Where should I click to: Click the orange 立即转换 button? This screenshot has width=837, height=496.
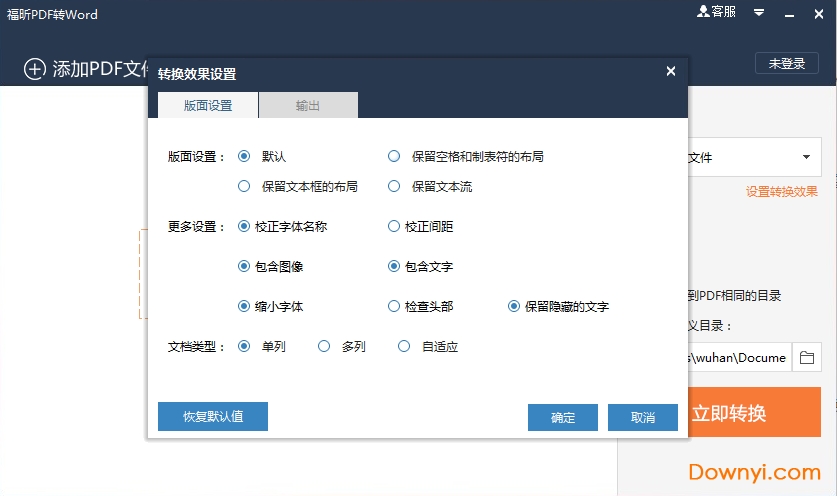(754, 412)
